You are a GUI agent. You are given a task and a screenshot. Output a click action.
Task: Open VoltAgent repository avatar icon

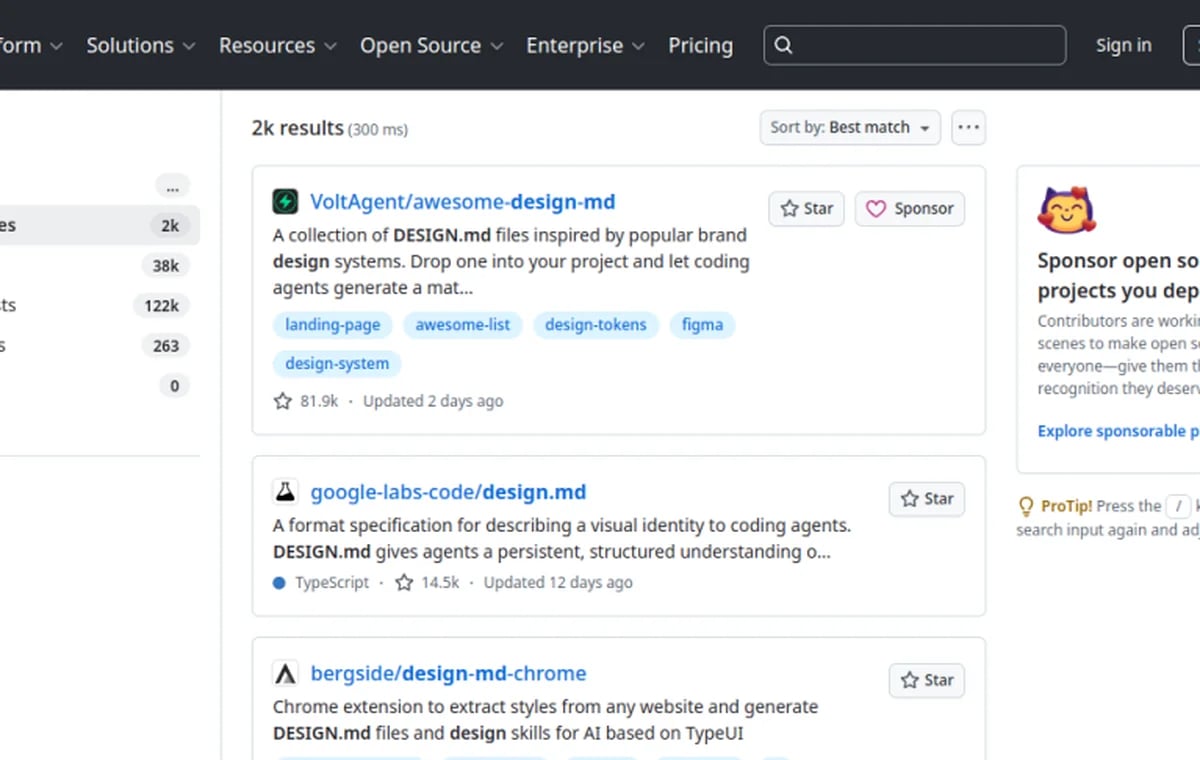pyautogui.click(x=285, y=202)
